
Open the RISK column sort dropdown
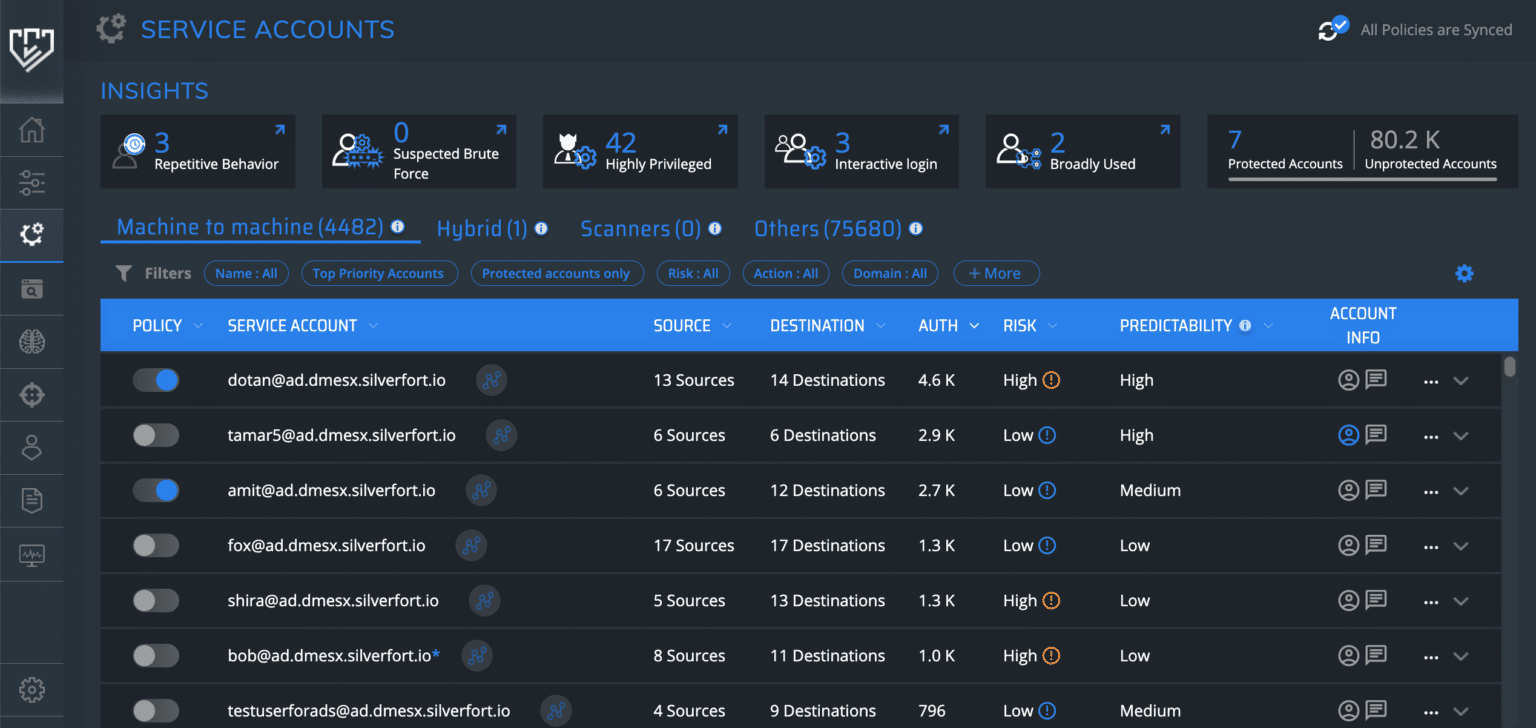point(1050,325)
